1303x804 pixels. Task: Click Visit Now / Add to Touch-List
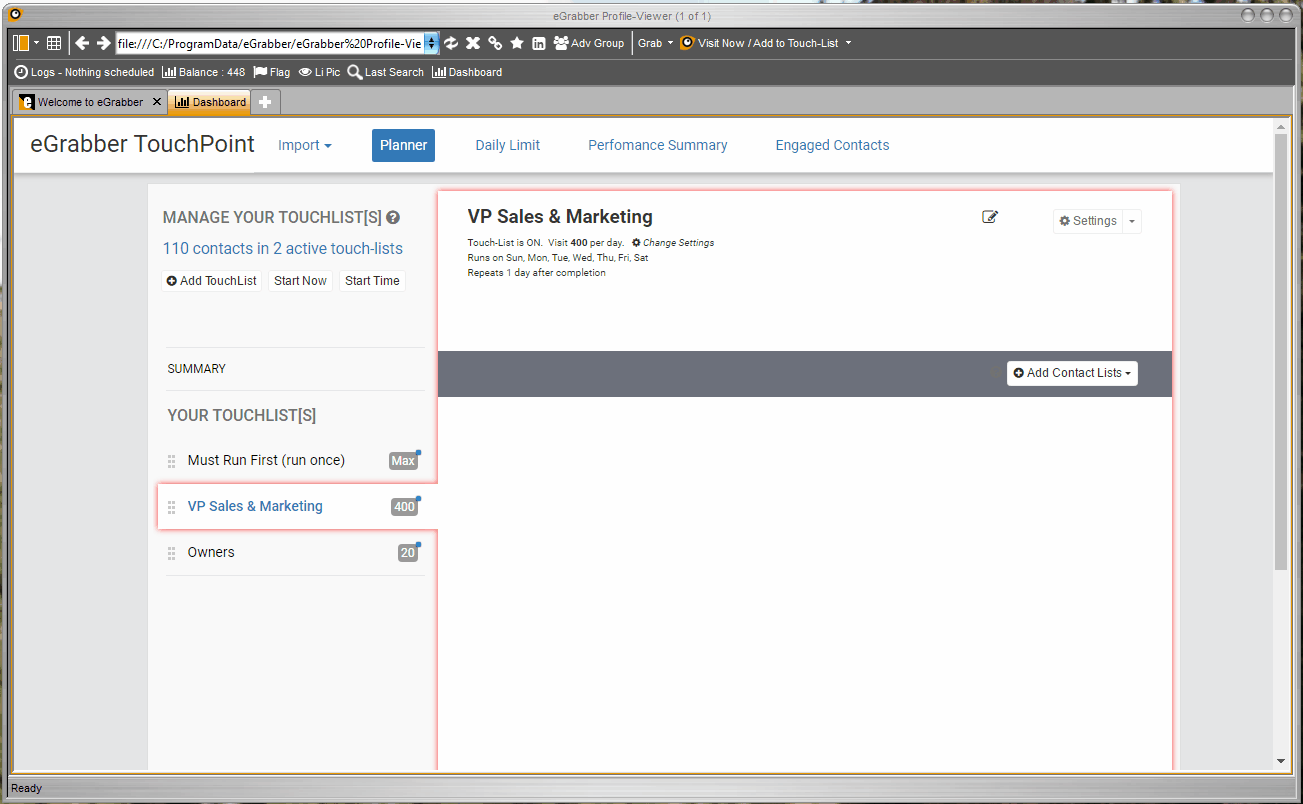point(760,43)
